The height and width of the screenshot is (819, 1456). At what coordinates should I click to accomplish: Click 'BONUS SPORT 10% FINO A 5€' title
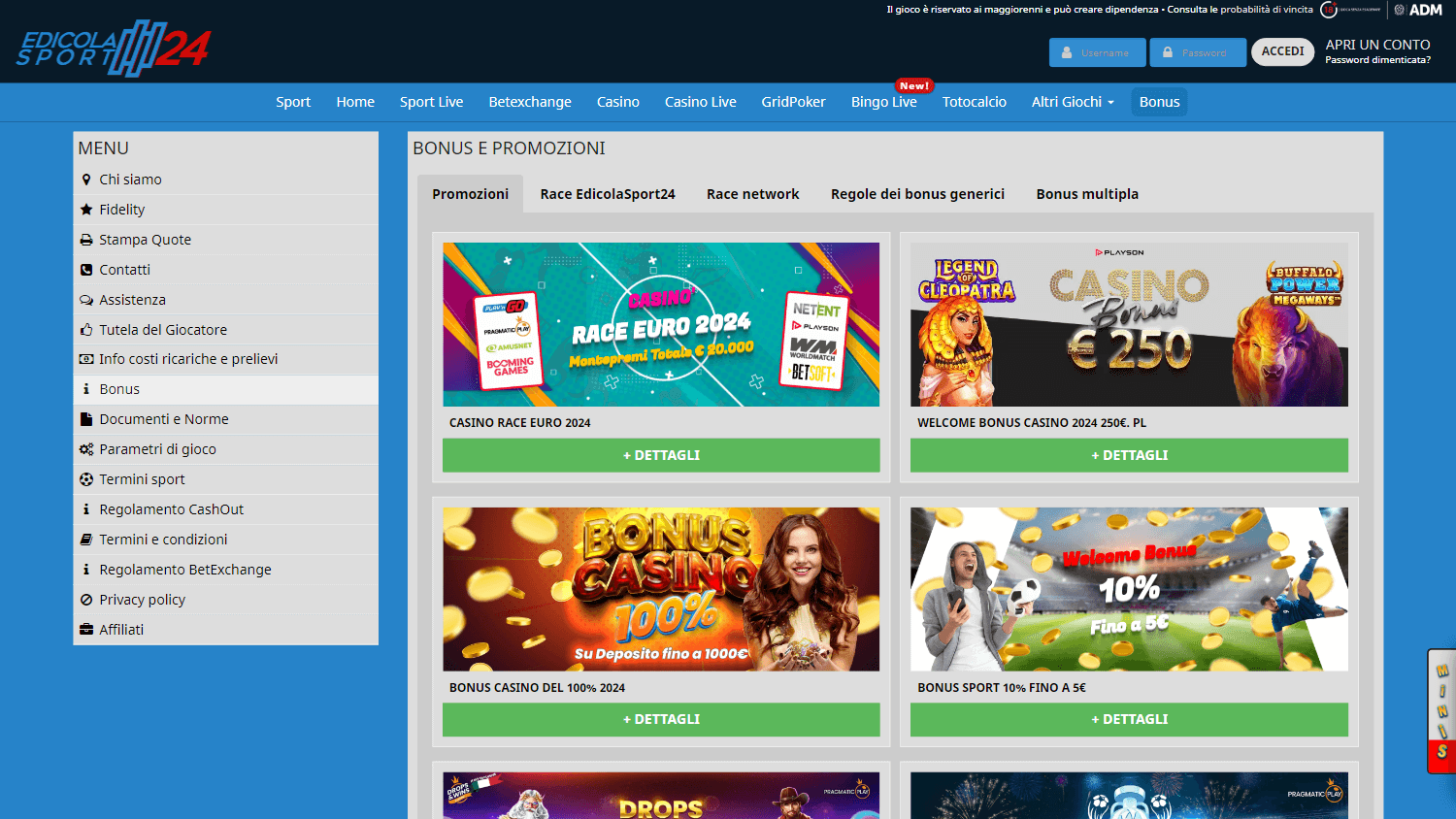[x=1002, y=688]
